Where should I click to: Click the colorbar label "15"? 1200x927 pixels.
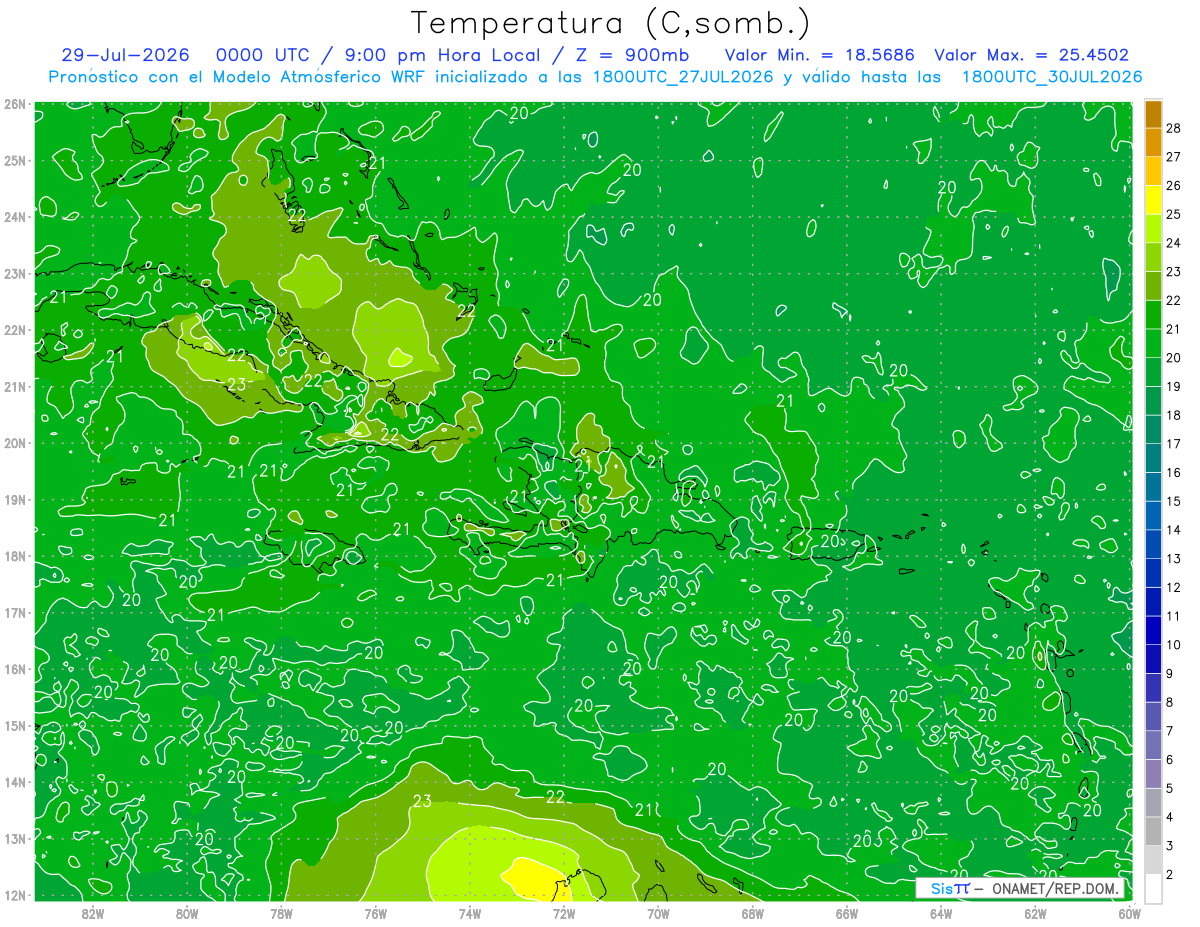click(1174, 501)
